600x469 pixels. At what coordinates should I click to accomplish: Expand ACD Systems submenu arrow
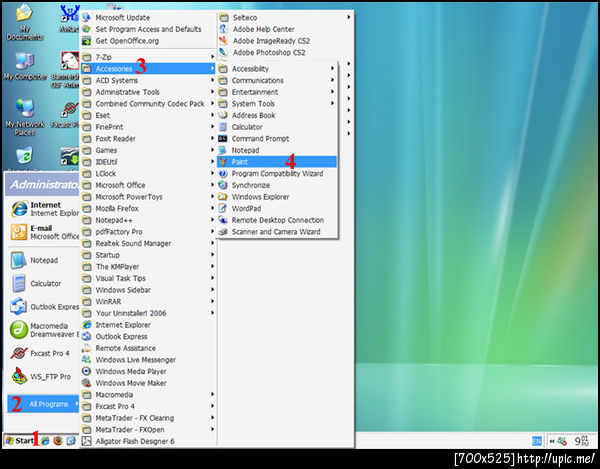(212, 80)
